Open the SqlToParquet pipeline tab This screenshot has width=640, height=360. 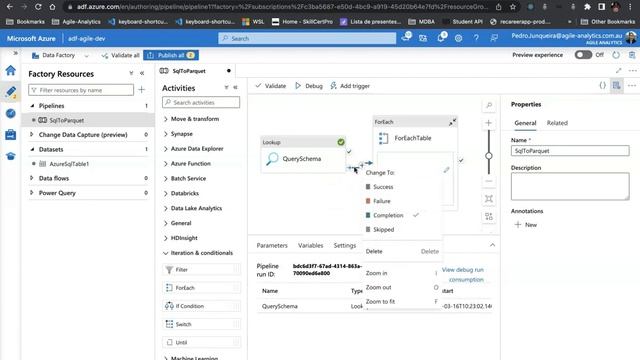189,71
